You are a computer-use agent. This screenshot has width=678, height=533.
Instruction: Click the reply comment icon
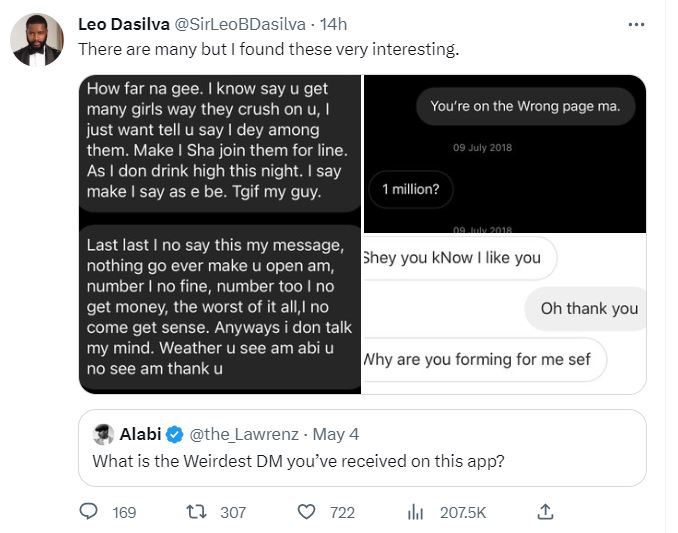click(90, 512)
